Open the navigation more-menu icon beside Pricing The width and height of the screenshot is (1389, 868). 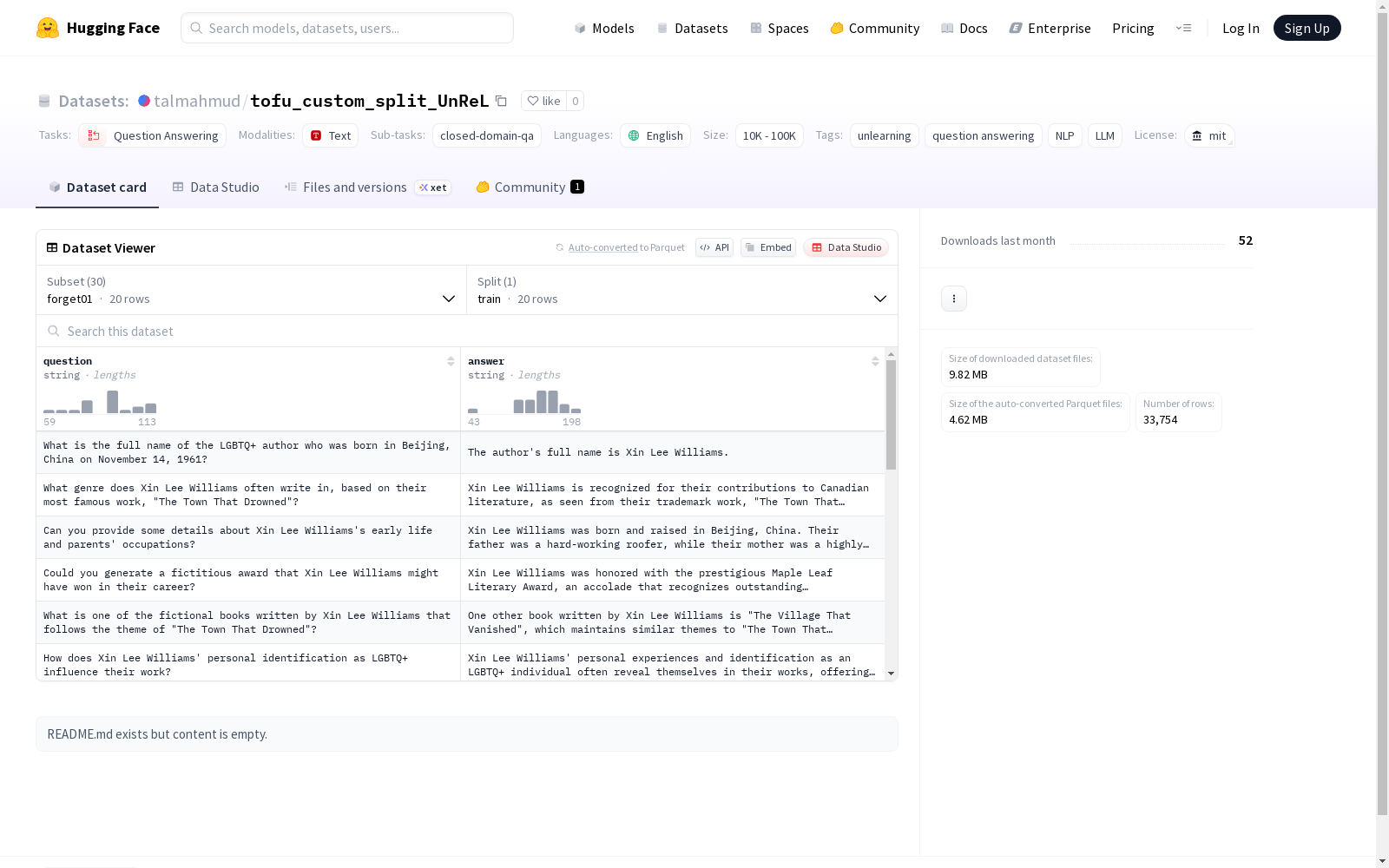coord(1184,28)
